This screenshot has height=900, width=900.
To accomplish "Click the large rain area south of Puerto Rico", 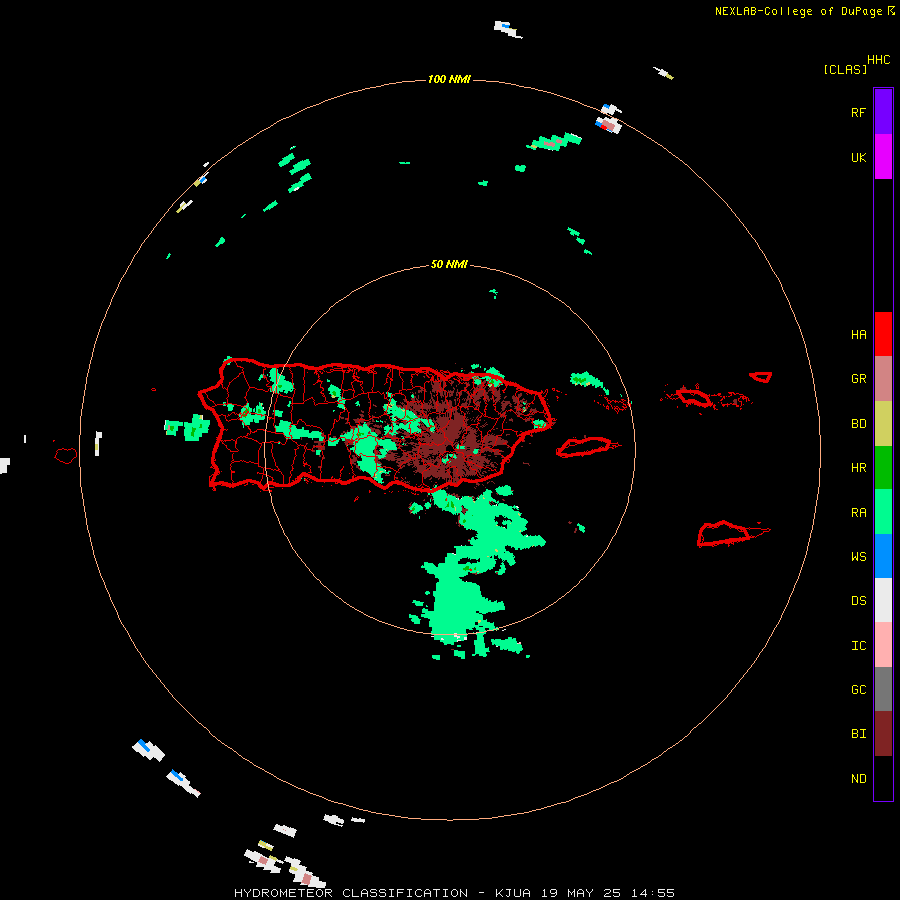I will coord(471,574).
